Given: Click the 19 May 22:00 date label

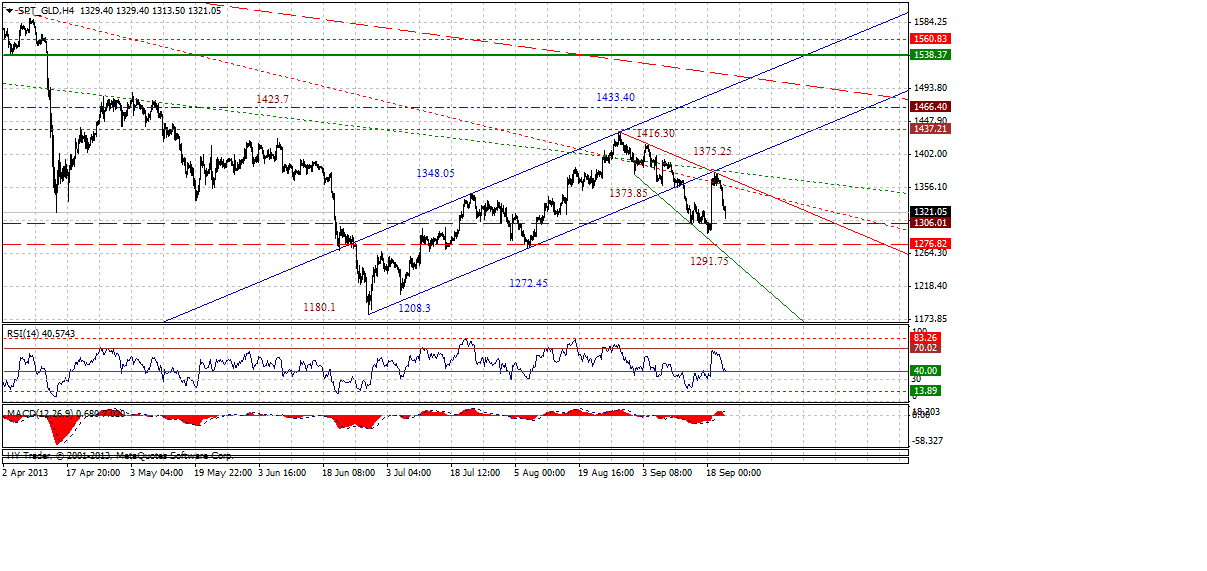Looking at the screenshot, I should click(x=221, y=473).
